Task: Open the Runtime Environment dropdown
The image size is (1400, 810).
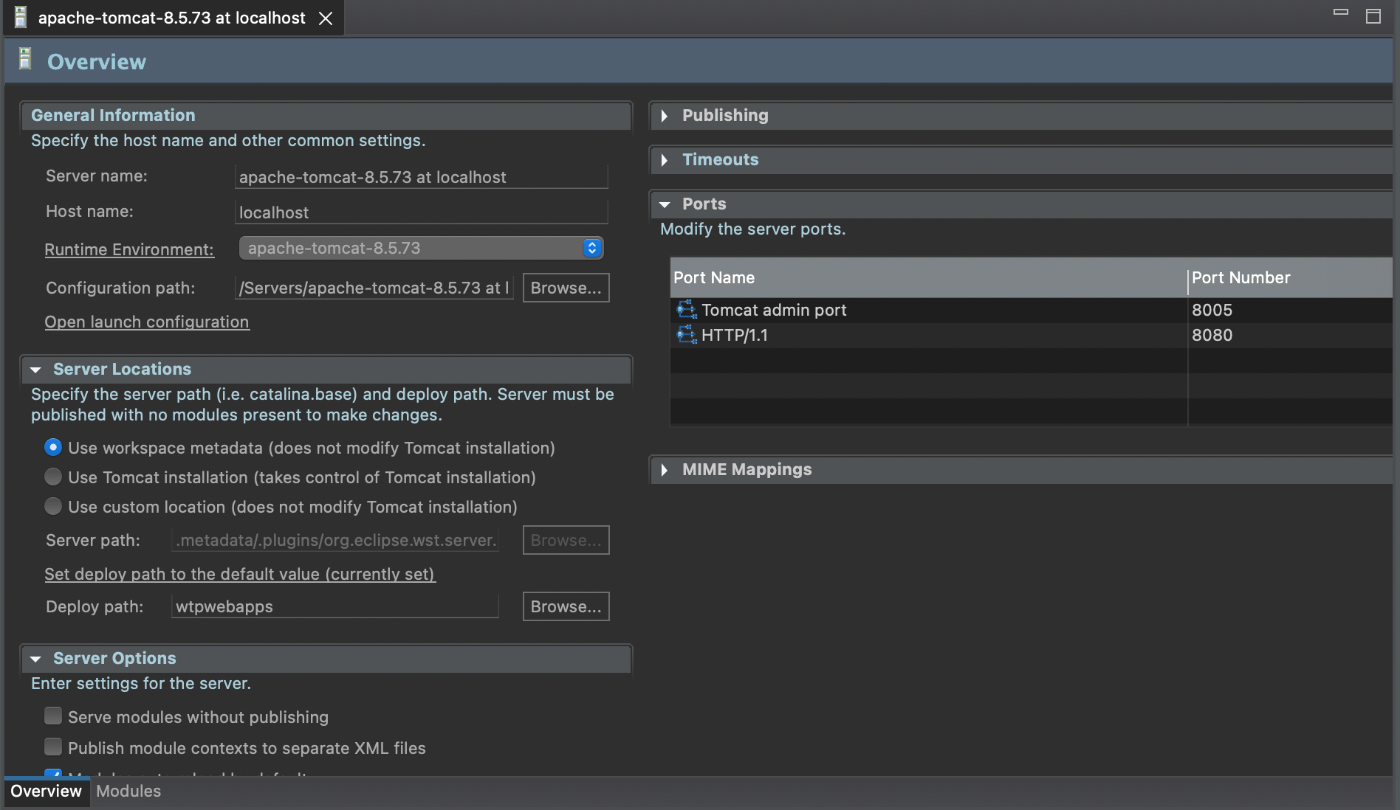Action: coord(421,248)
